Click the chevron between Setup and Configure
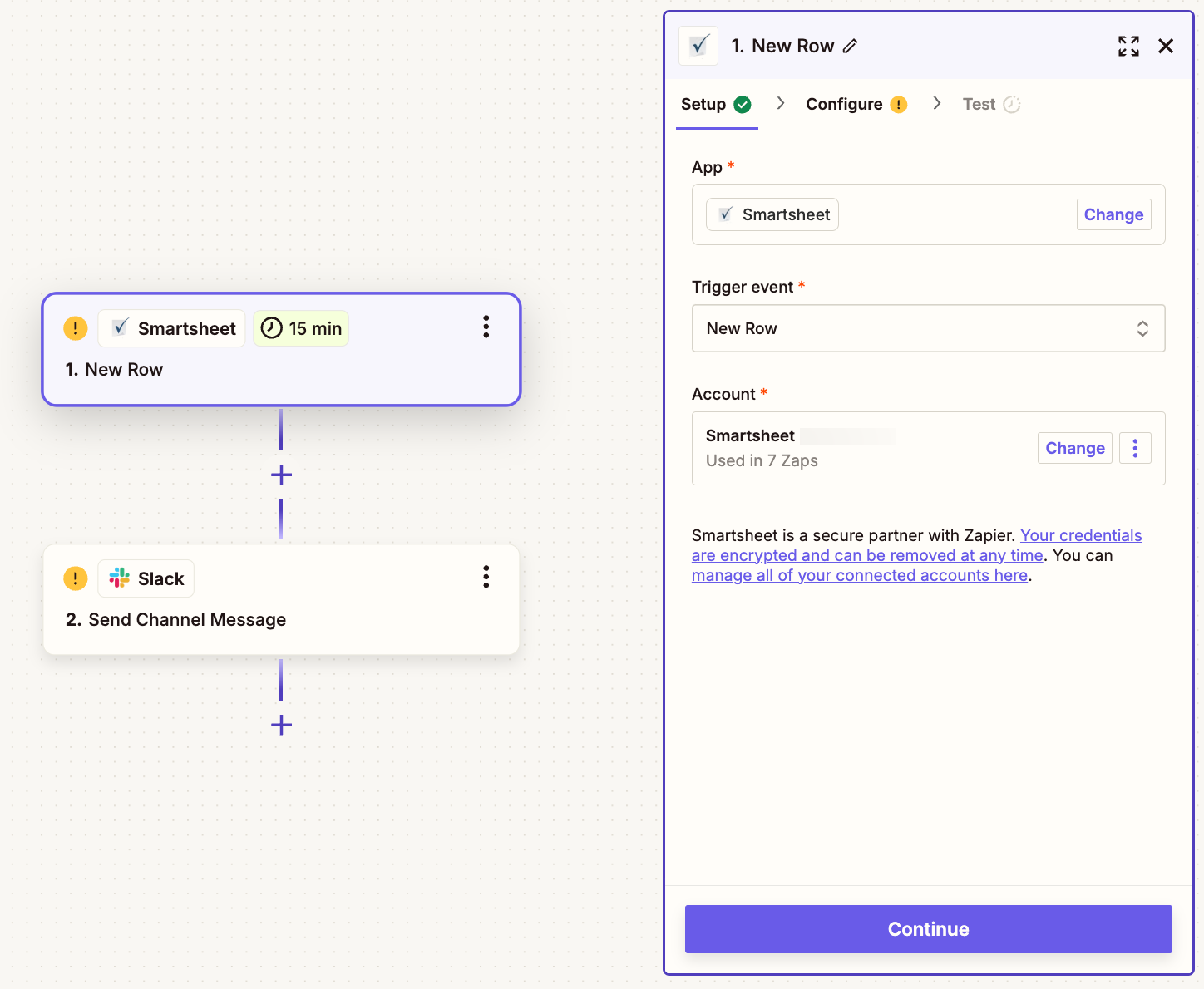This screenshot has width=1204, height=989. point(780,103)
